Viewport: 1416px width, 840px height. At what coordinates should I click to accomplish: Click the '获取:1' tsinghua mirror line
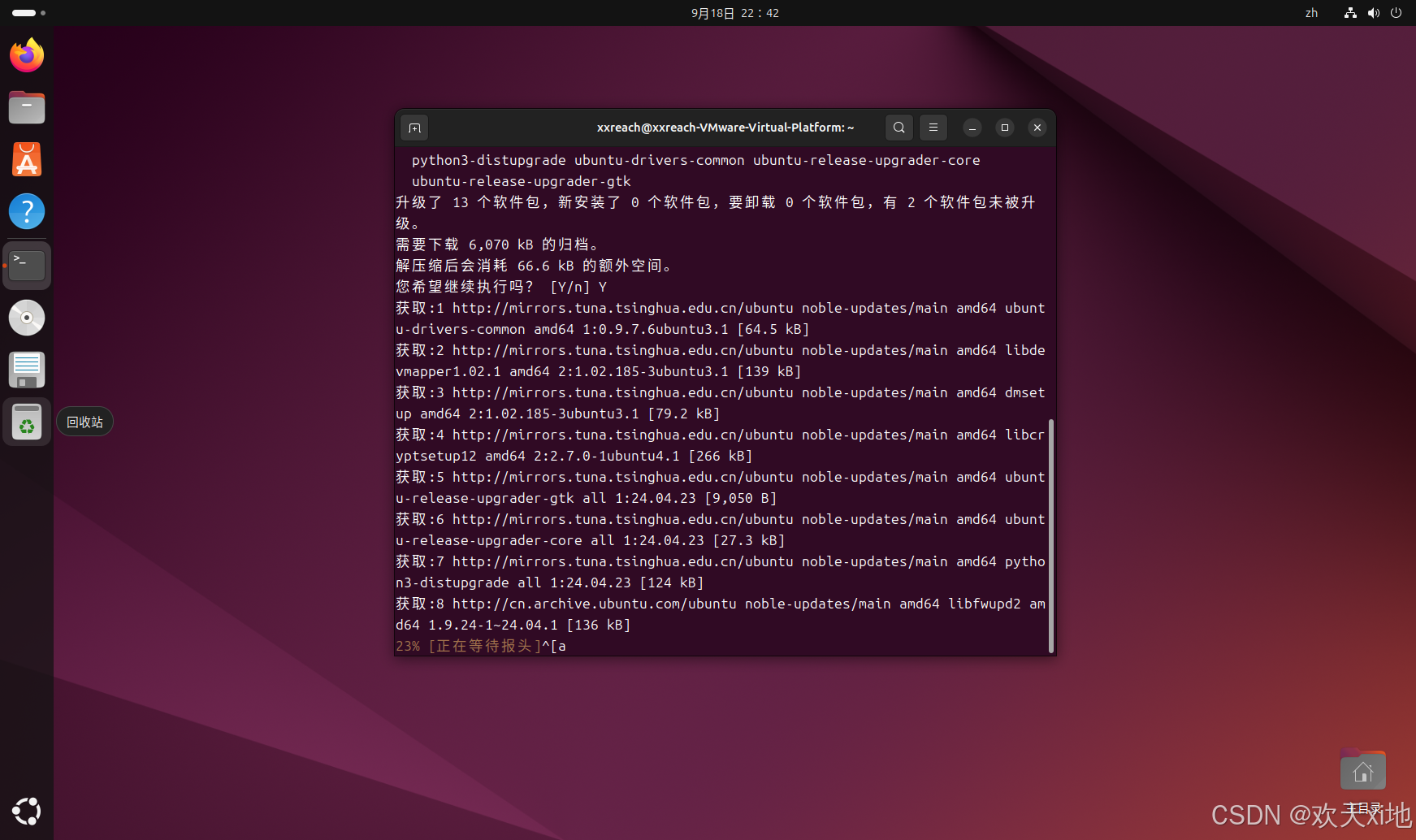[721, 318]
